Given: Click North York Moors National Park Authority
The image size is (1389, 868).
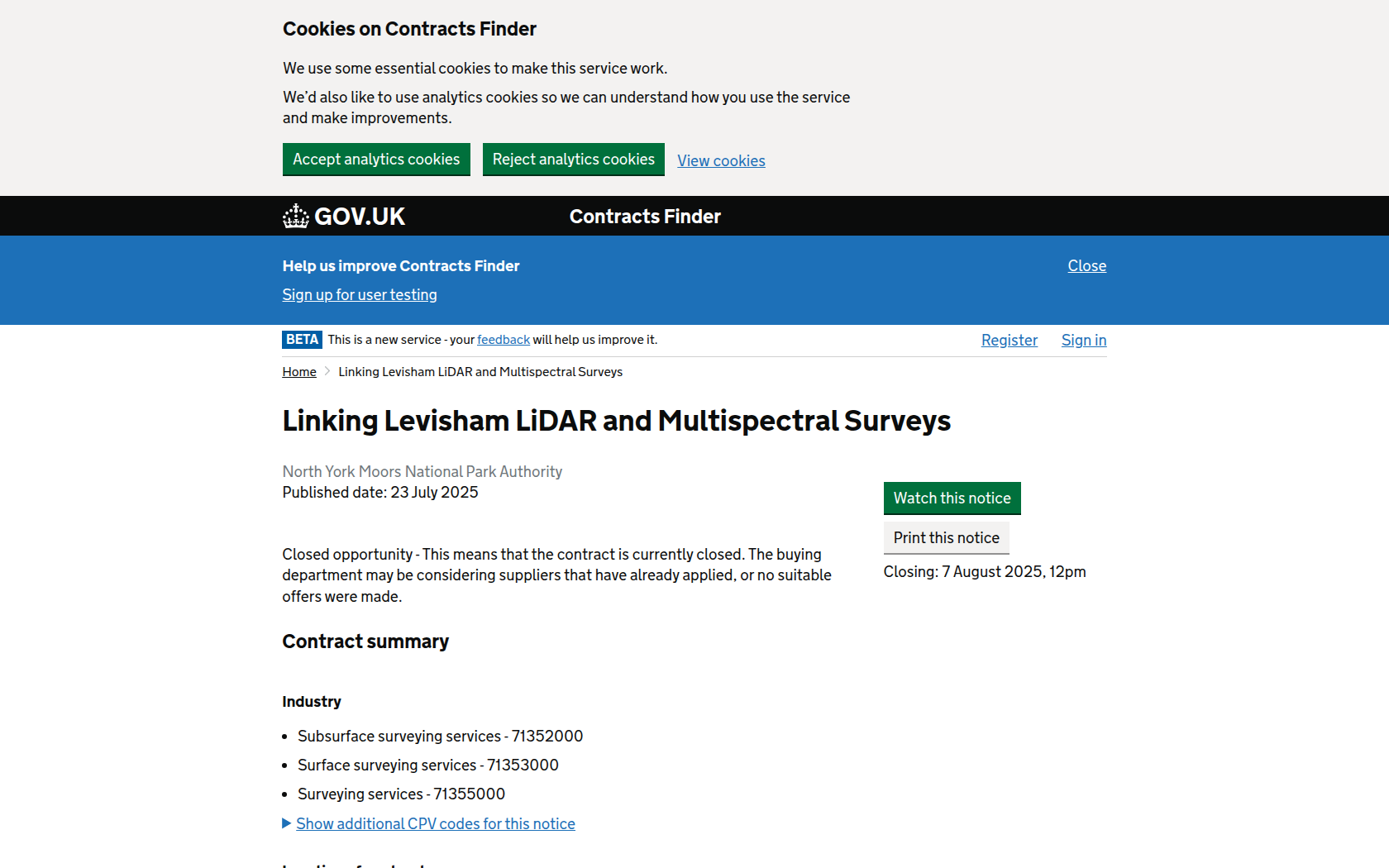Looking at the screenshot, I should tap(422, 471).
